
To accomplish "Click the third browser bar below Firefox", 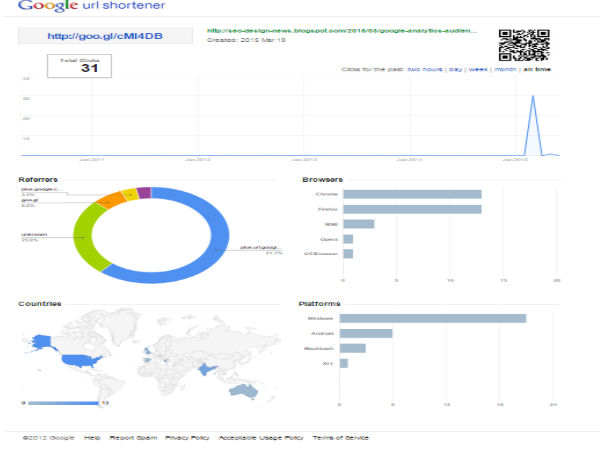I will [x=359, y=224].
